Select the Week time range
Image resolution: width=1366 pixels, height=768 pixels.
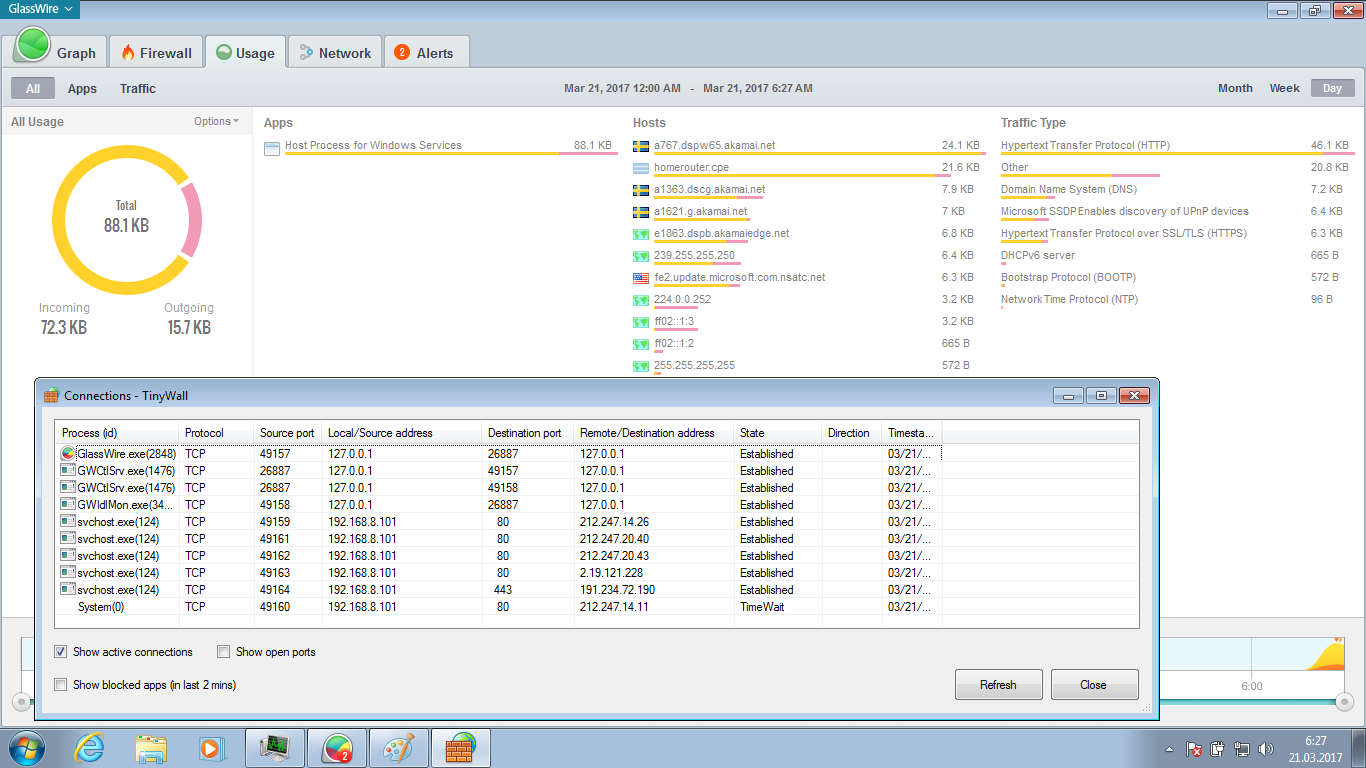(1284, 88)
